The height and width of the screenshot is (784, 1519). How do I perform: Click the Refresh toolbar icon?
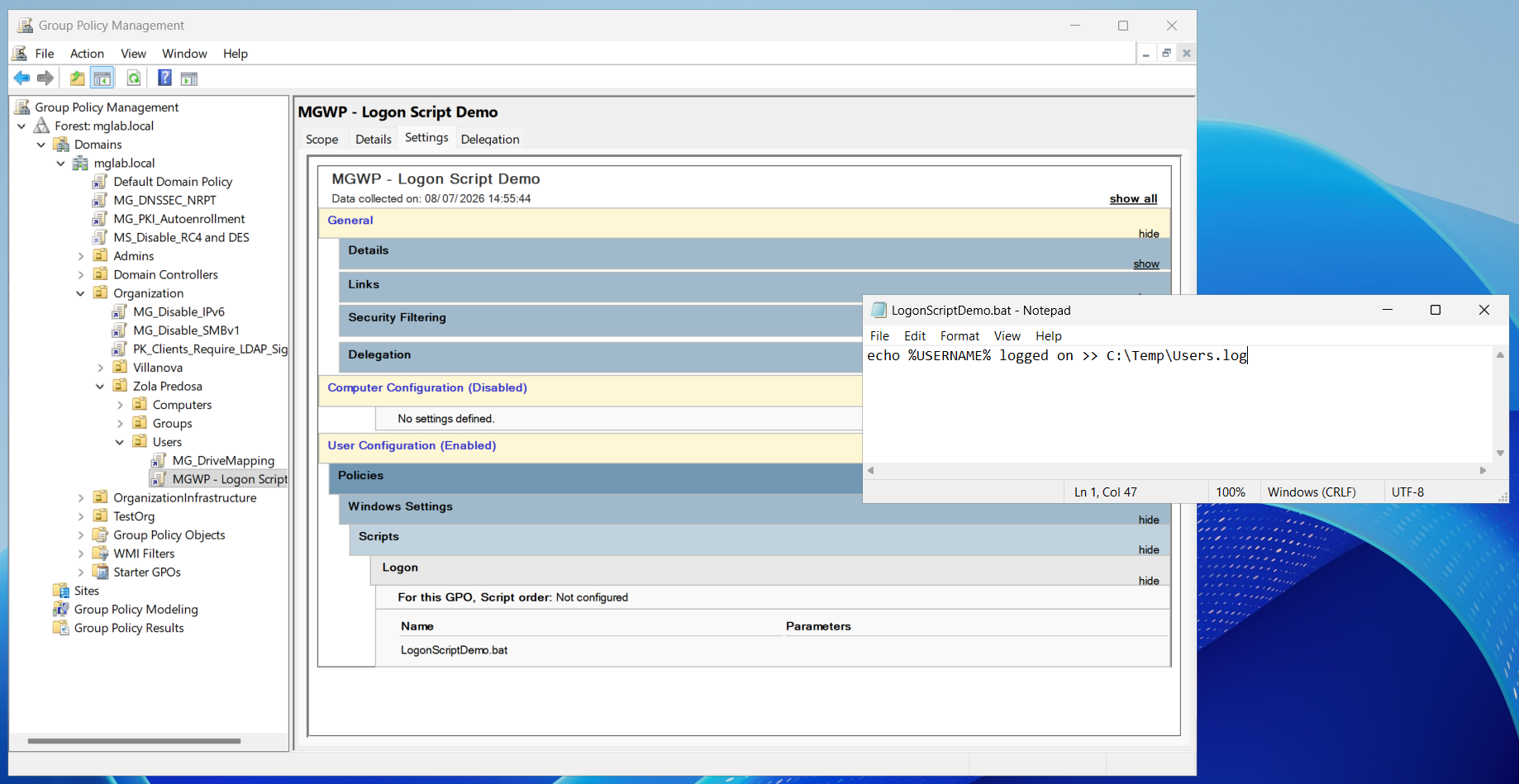pos(133,78)
